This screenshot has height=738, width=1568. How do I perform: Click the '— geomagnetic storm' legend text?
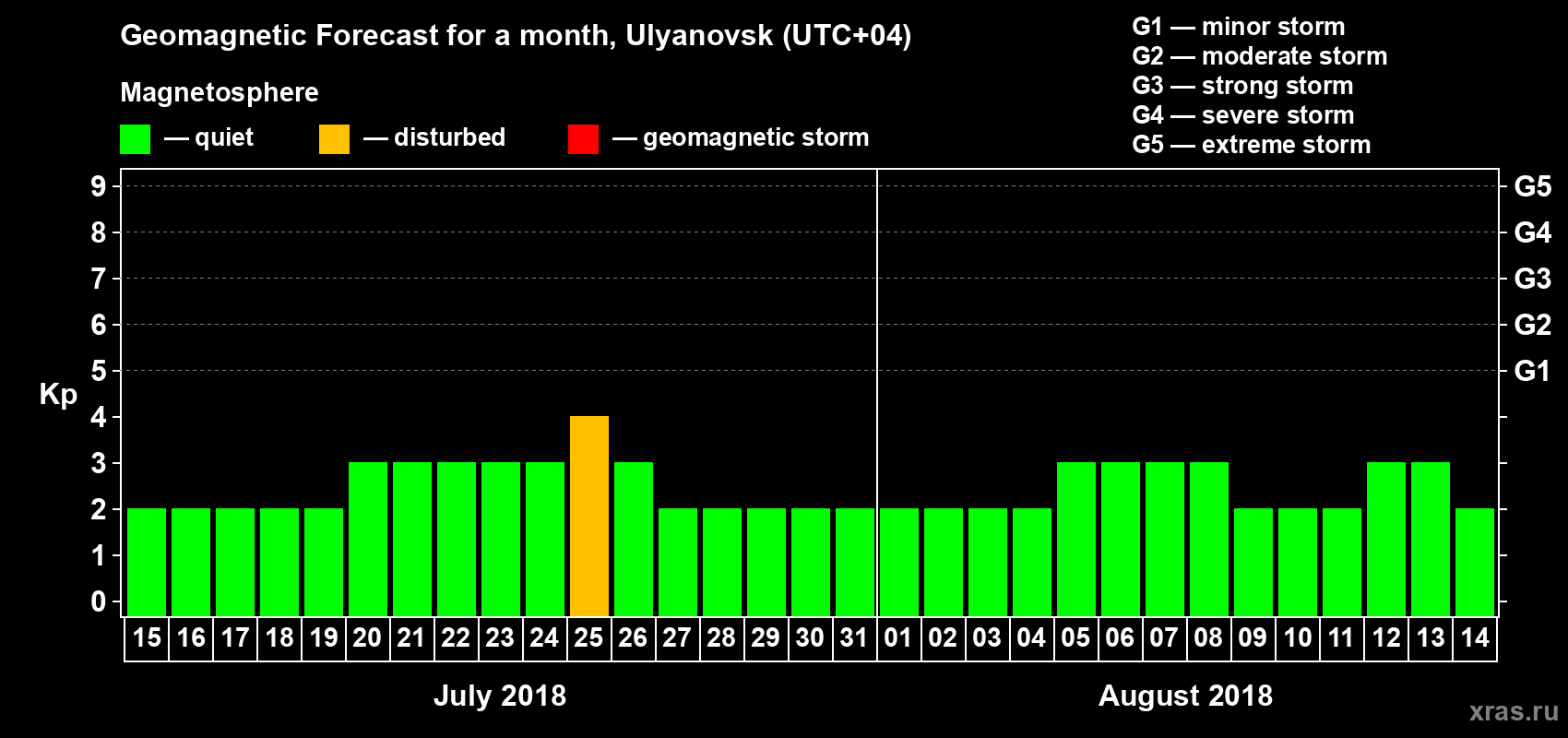point(741,137)
